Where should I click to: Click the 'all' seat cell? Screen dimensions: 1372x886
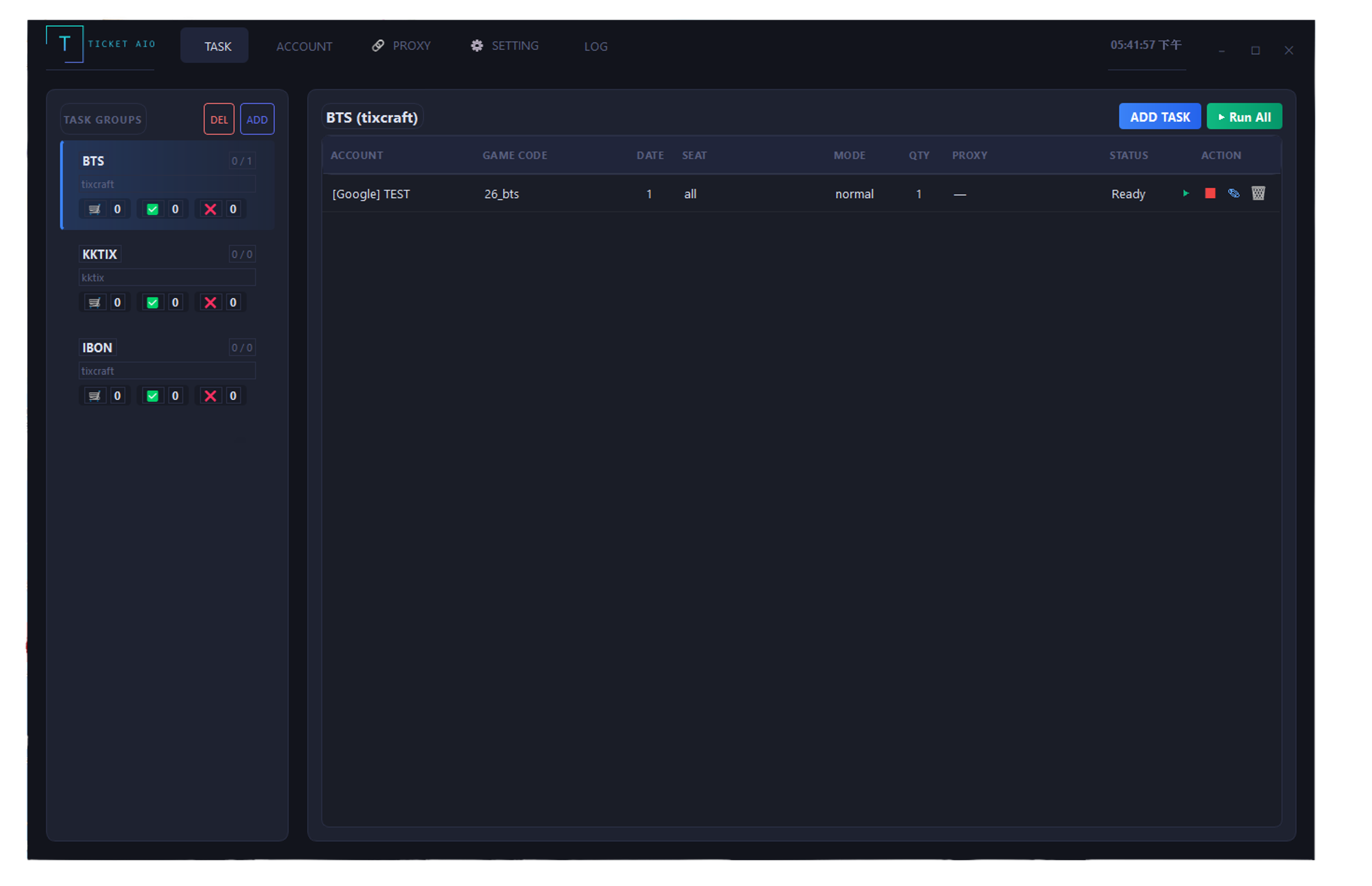coord(690,194)
